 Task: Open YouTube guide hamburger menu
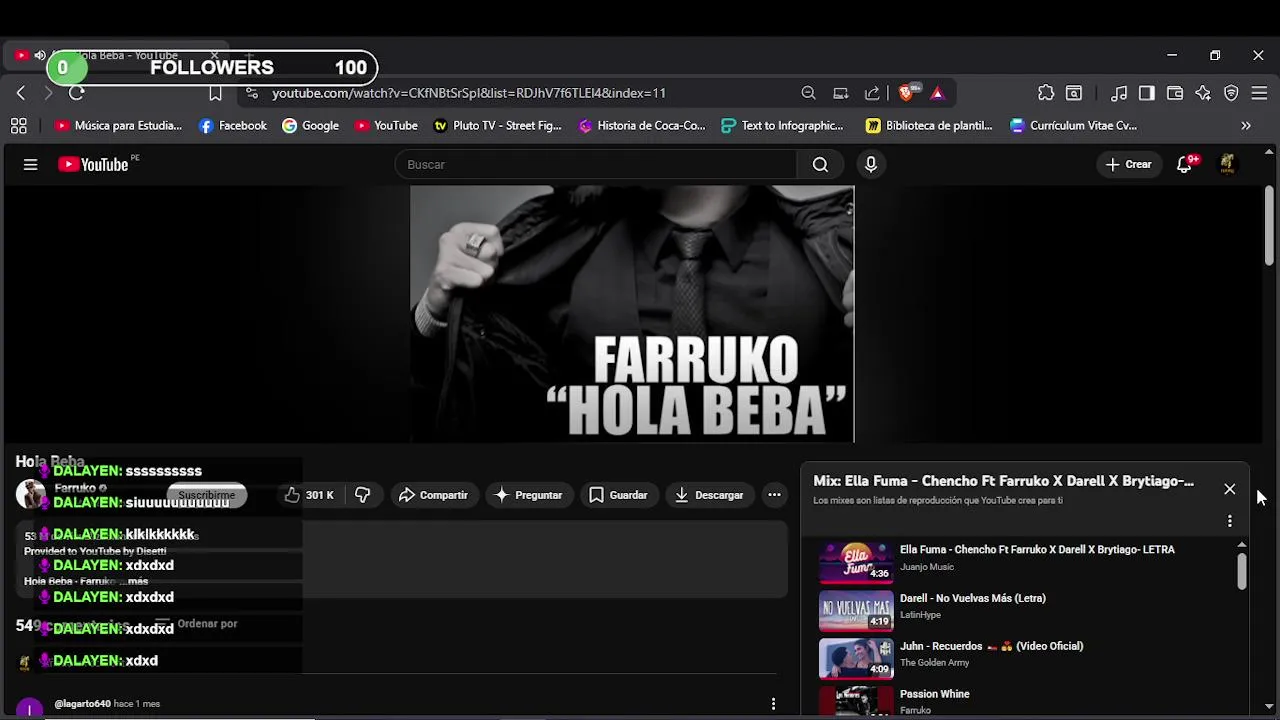click(30, 165)
